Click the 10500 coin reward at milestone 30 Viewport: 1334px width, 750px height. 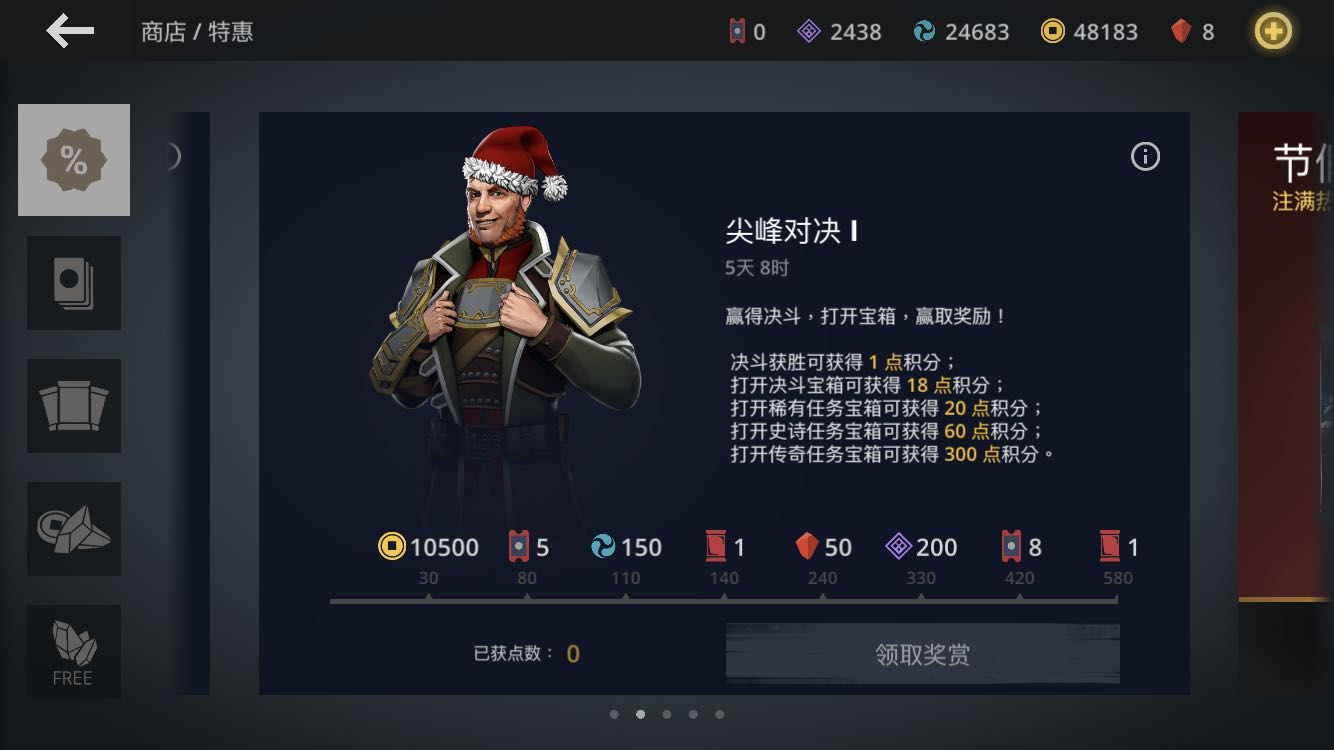click(429, 547)
